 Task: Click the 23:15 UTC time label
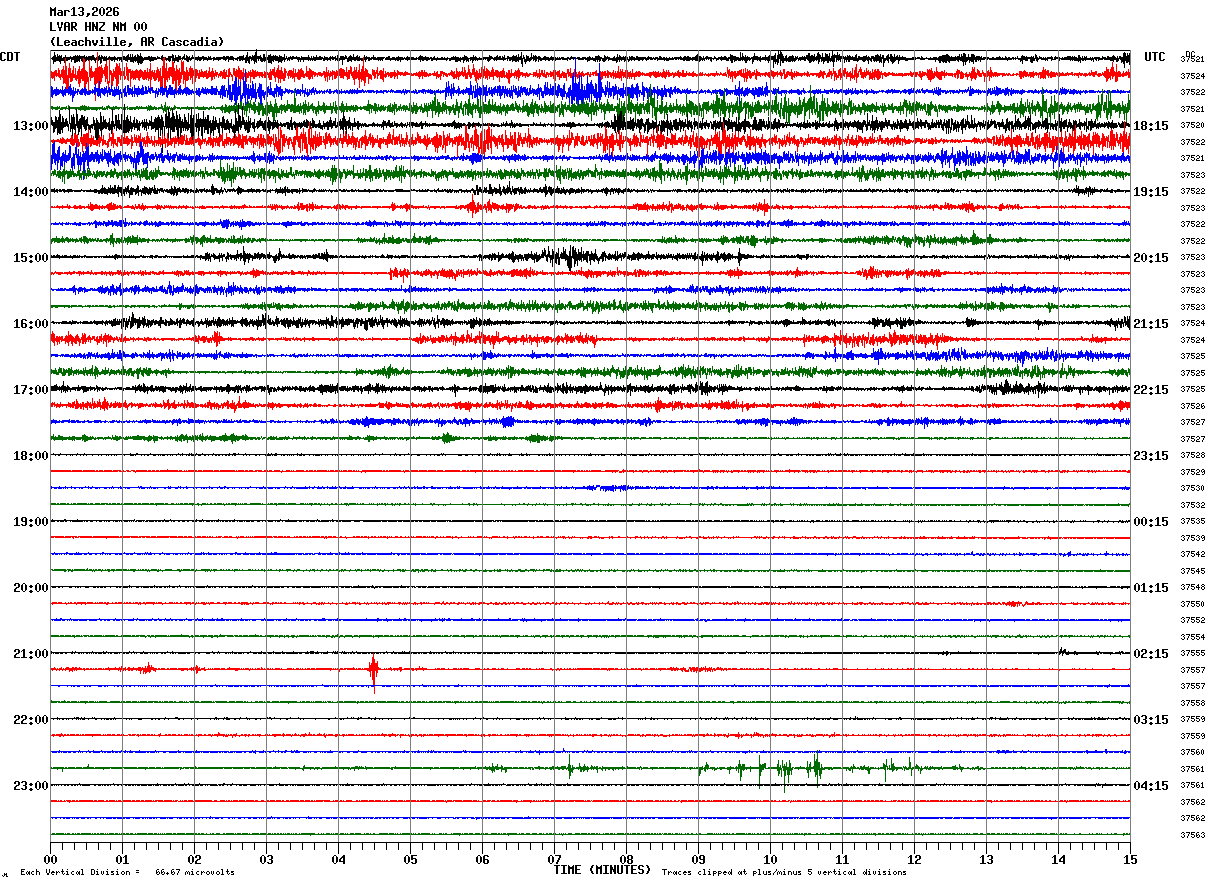point(1151,456)
